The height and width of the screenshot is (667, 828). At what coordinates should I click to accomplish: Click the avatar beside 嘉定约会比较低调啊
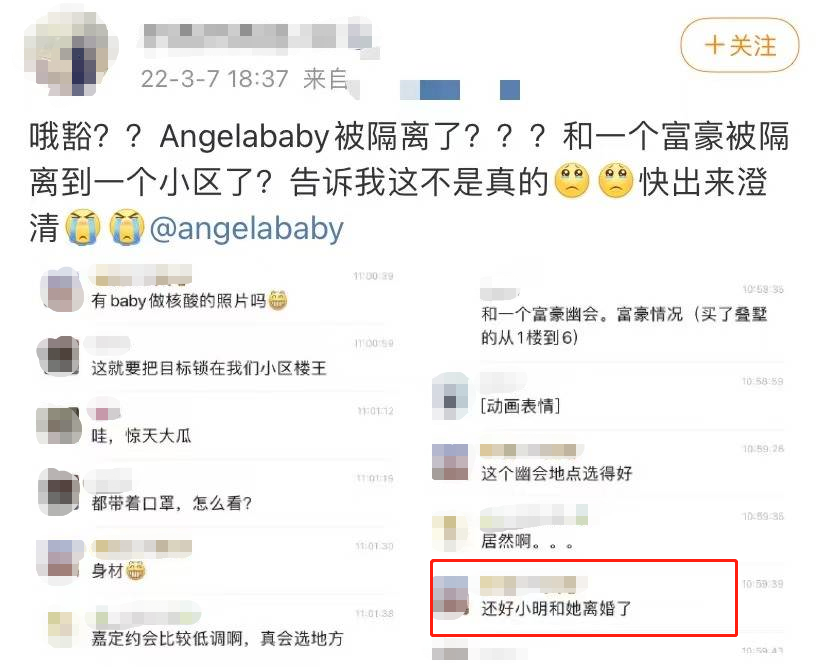tap(60, 628)
